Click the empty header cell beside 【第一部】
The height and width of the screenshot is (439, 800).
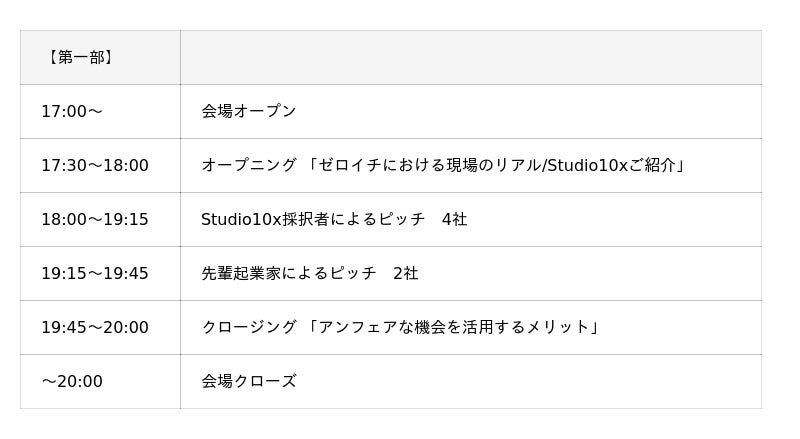470,57
